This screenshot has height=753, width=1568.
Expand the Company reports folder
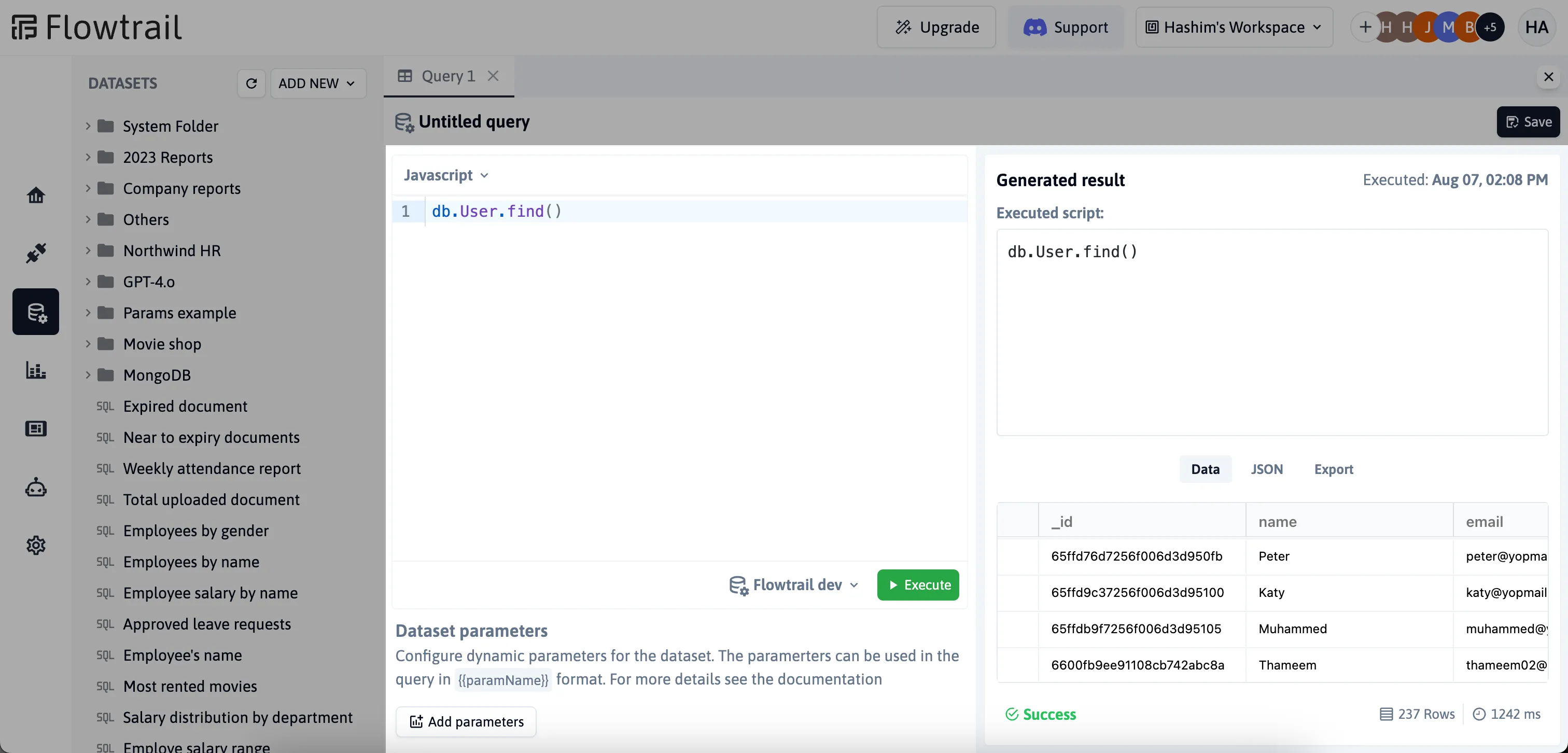(x=88, y=188)
